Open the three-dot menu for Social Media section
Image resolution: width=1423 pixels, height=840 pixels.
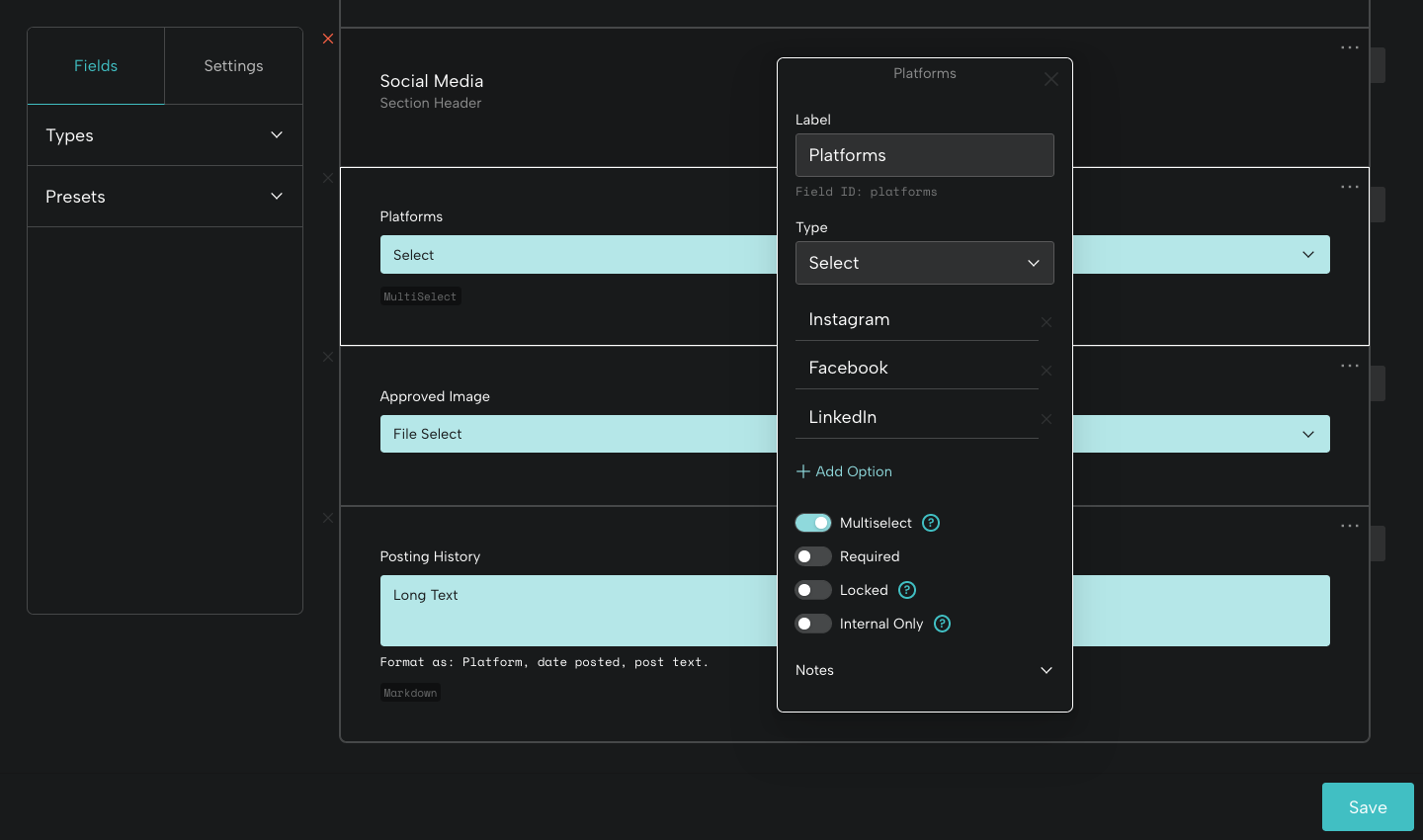tap(1350, 47)
